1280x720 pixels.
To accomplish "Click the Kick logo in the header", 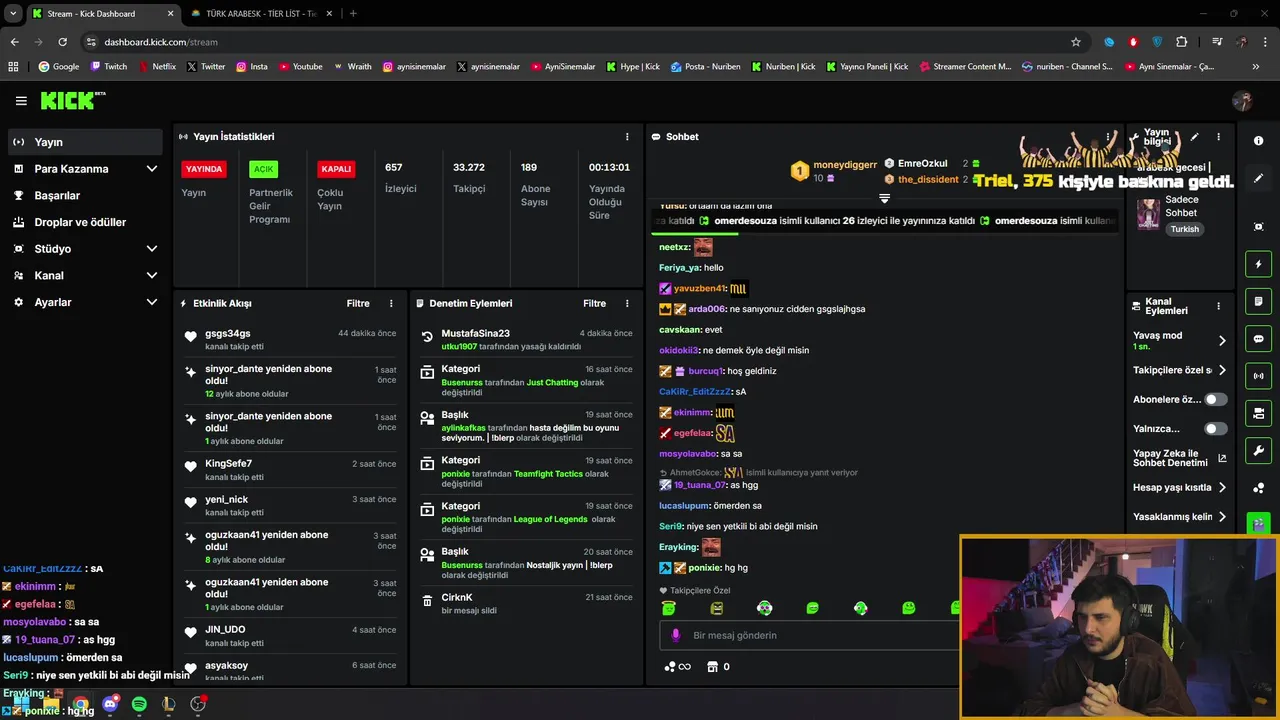I will pyautogui.click(x=72, y=100).
